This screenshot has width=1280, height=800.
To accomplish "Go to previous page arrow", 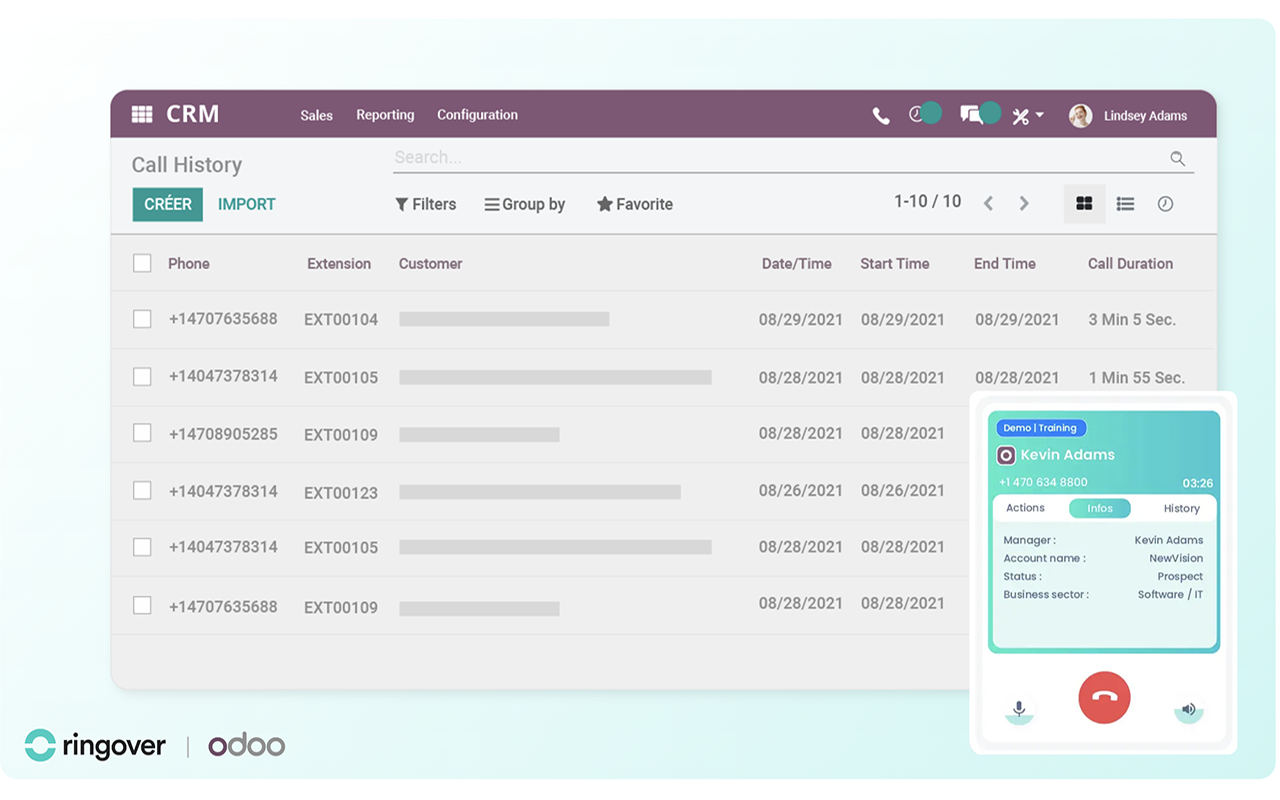I will (988, 204).
